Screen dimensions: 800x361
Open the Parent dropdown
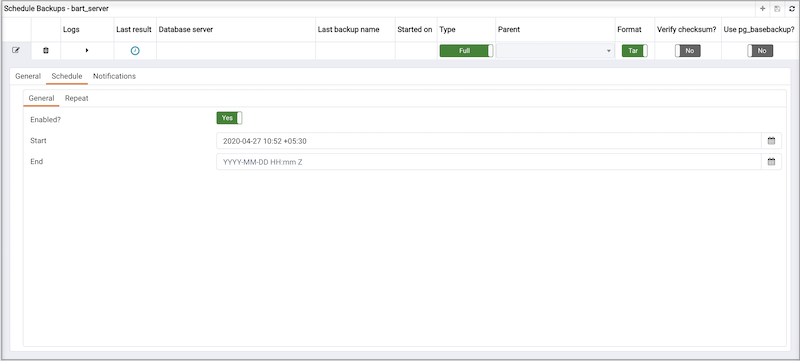coord(555,50)
